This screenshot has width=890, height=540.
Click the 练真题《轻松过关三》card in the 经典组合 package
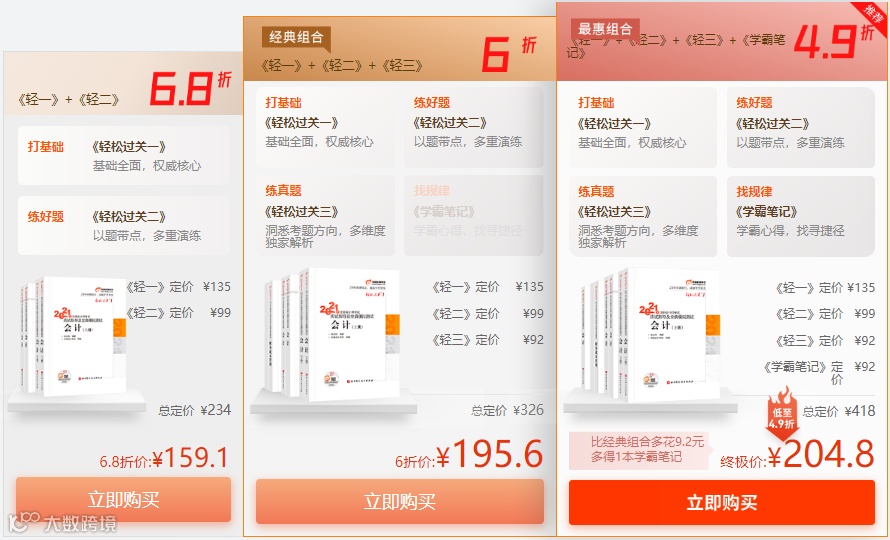click(325, 216)
